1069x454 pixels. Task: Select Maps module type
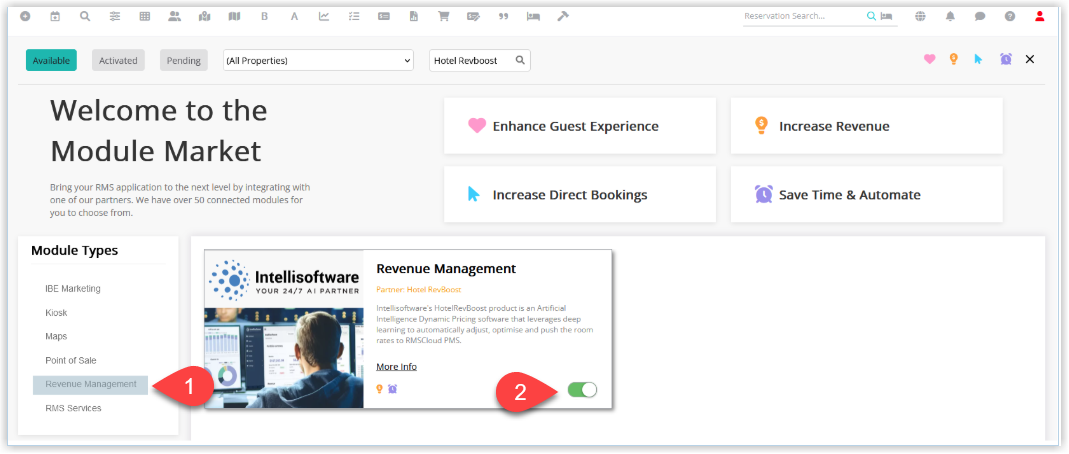[x=56, y=336]
